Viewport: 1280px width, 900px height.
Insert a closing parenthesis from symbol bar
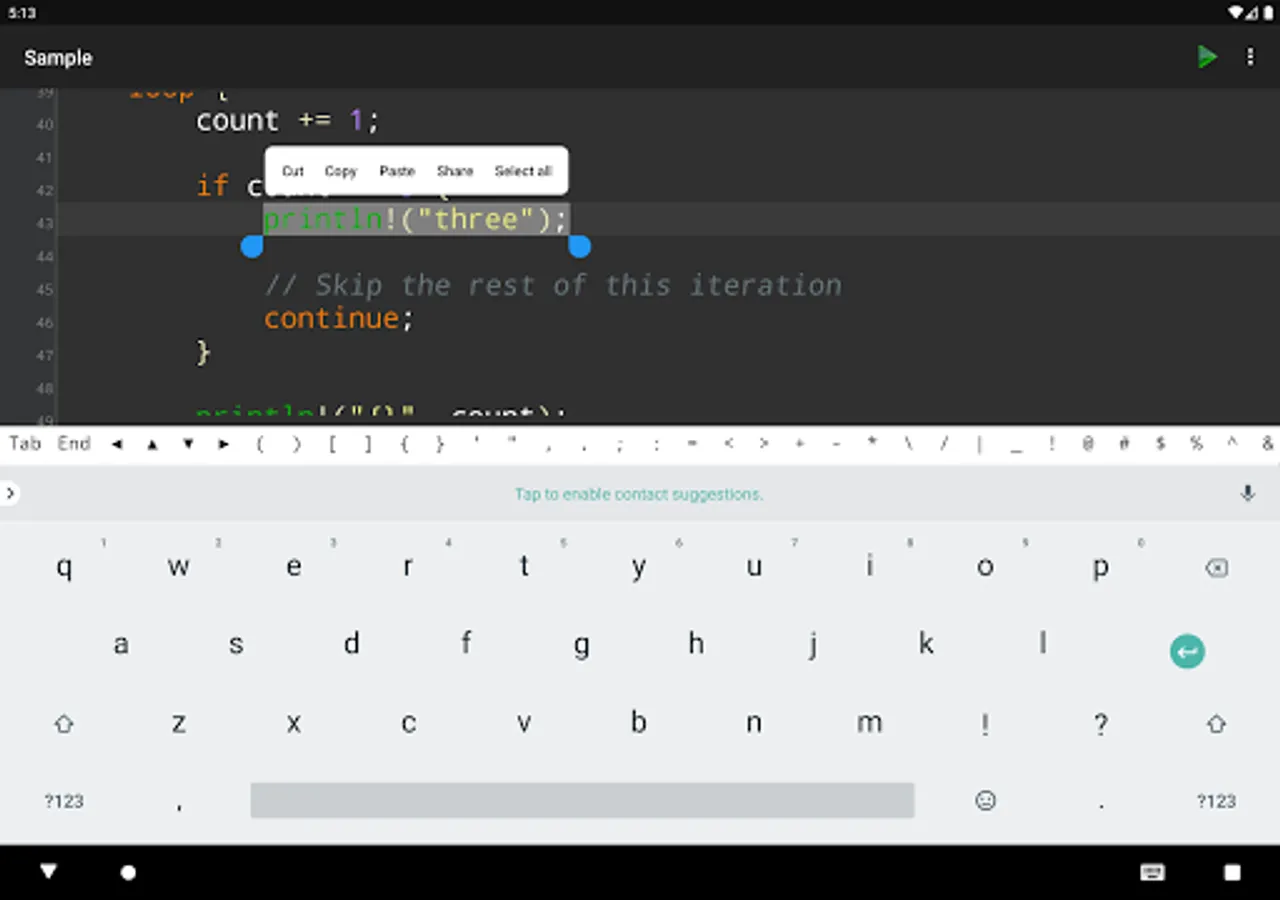pos(296,444)
